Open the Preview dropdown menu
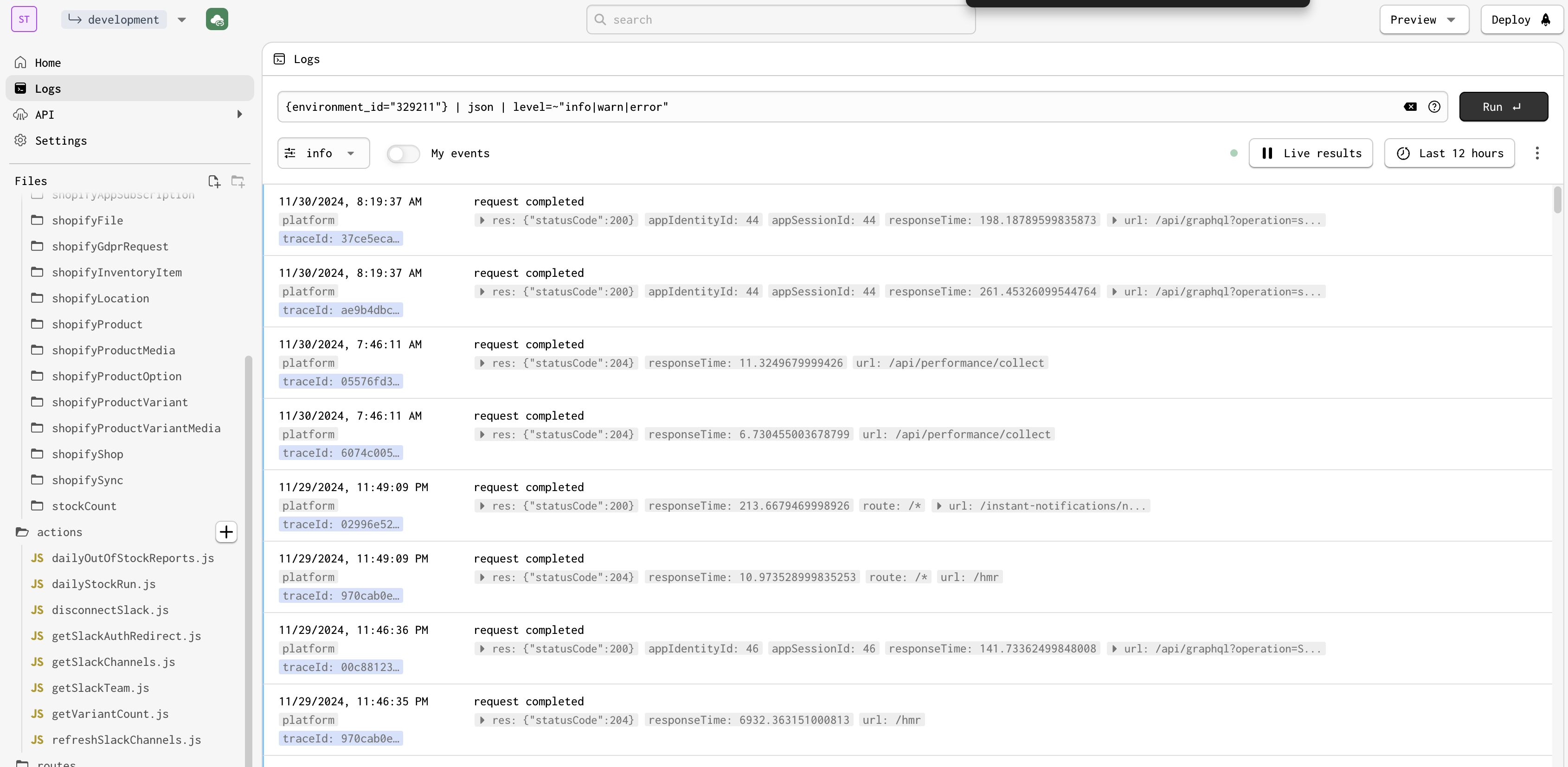This screenshot has height=767, width=1568. coord(1424,19)
